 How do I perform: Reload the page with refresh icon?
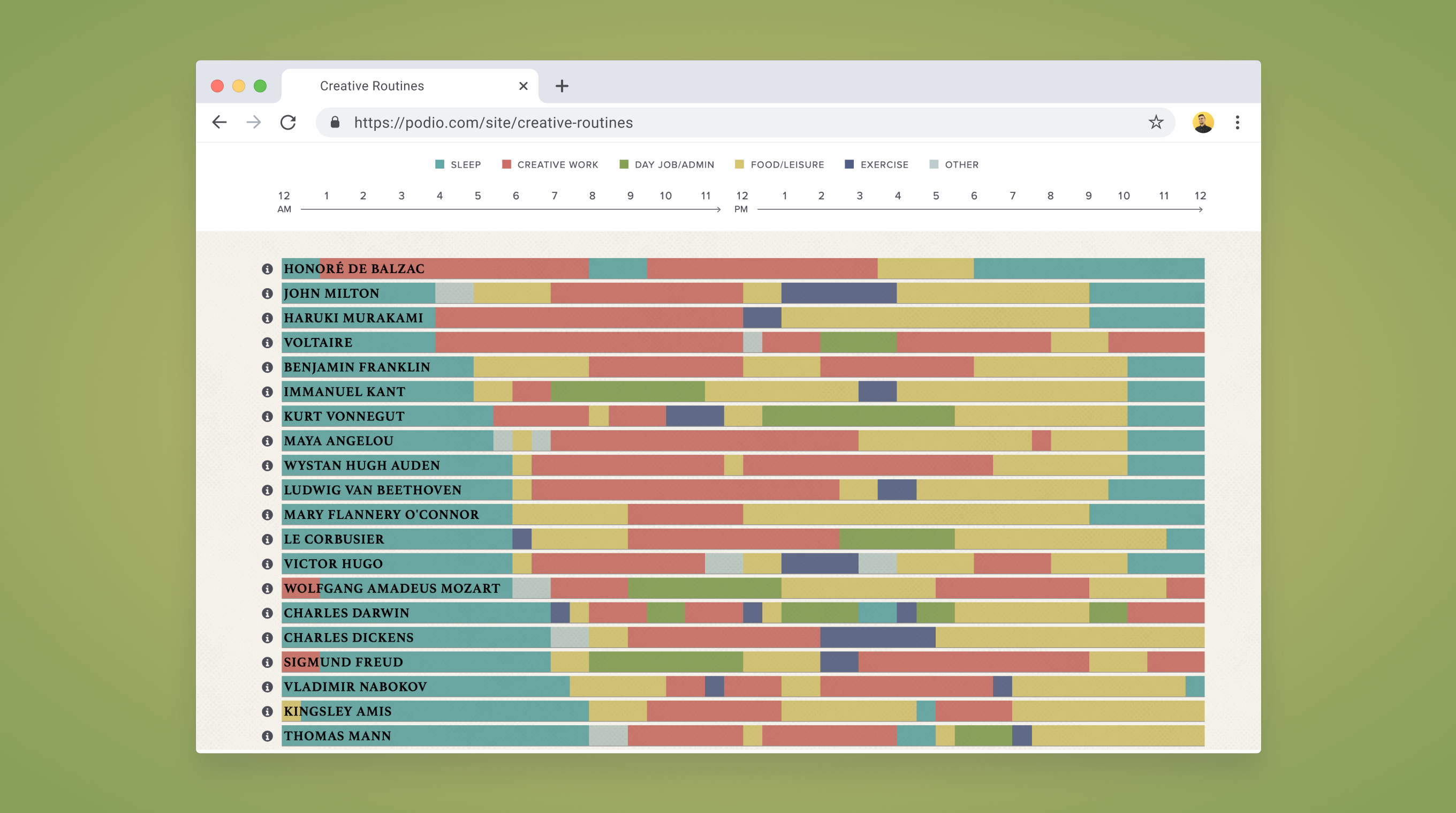point(289,122)
